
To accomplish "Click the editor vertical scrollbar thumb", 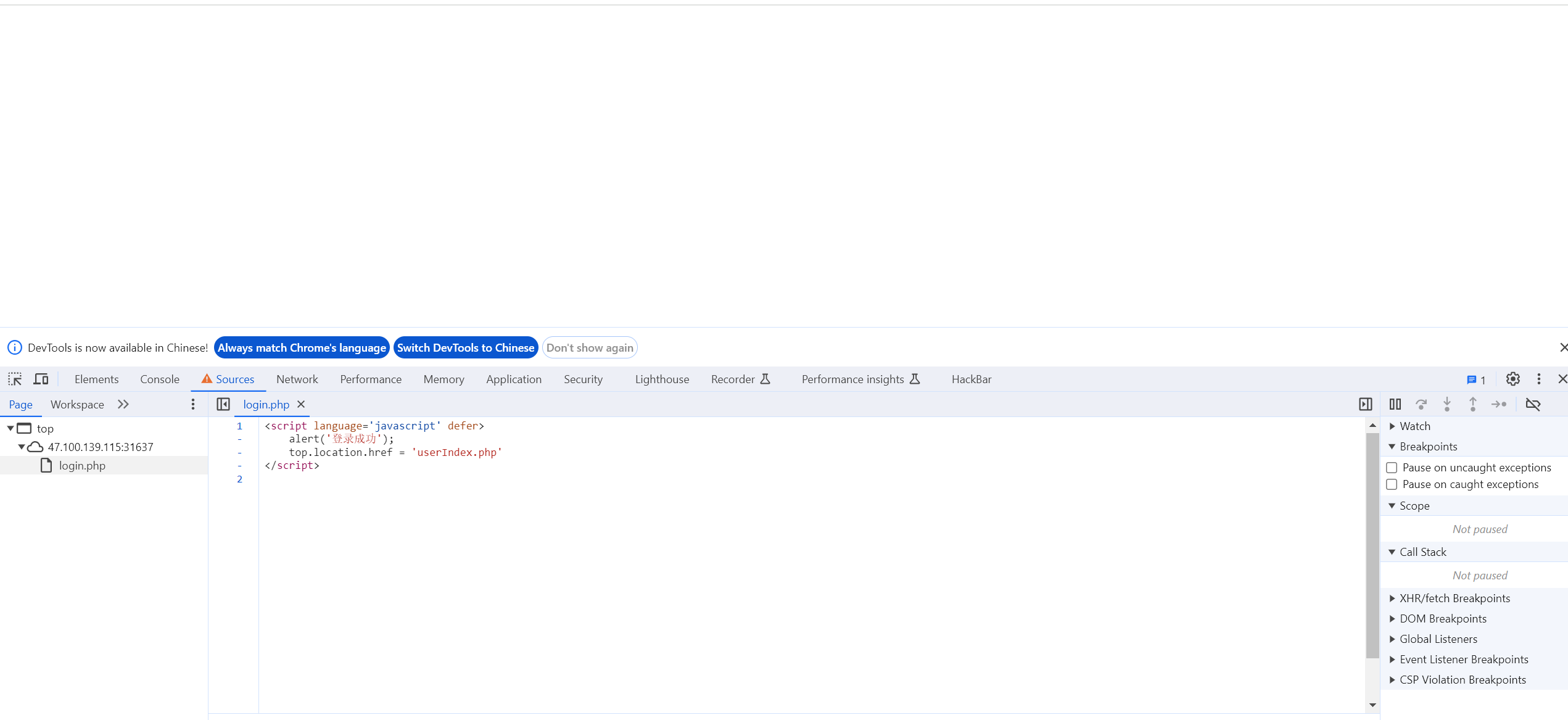I will 1372,545.
